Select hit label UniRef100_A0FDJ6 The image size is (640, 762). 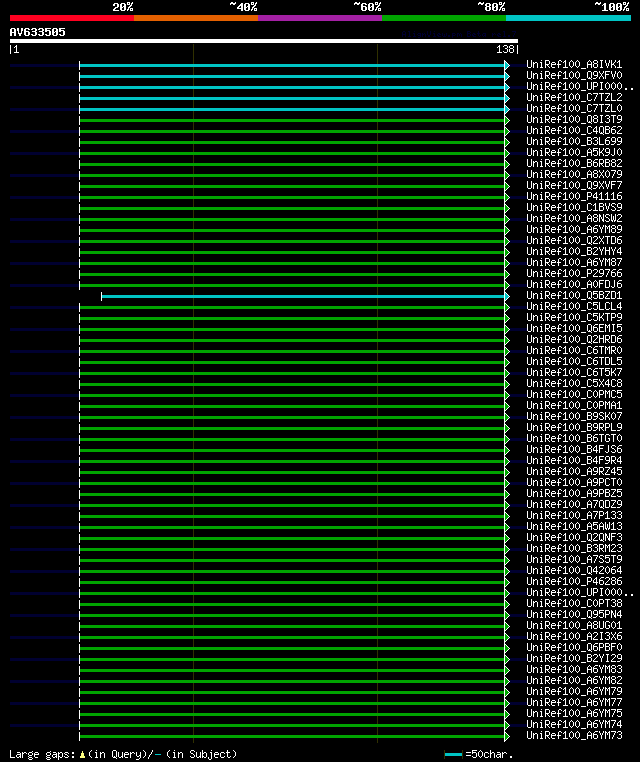point(574,284)
